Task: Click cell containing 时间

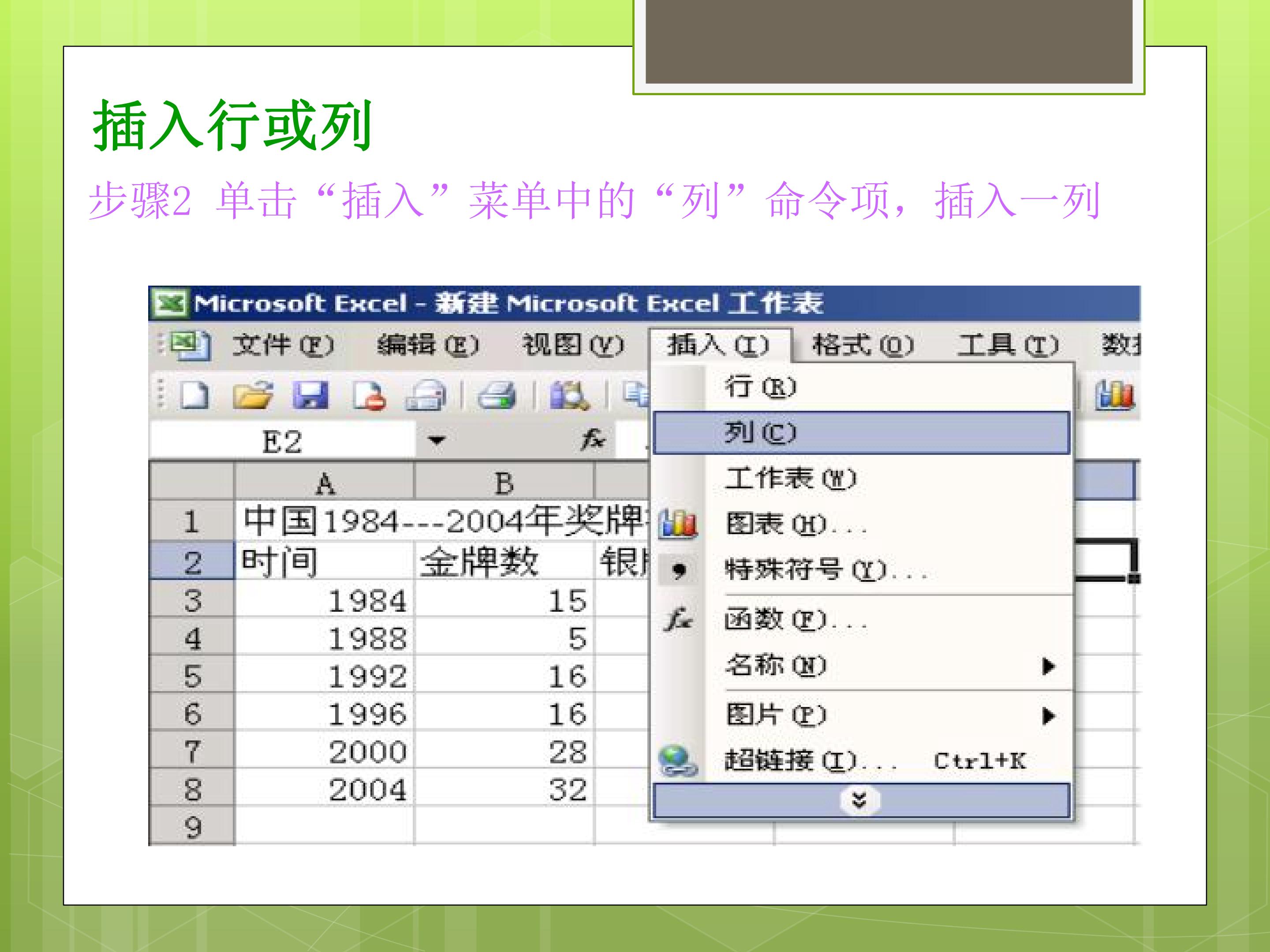Action: (325, 561)
